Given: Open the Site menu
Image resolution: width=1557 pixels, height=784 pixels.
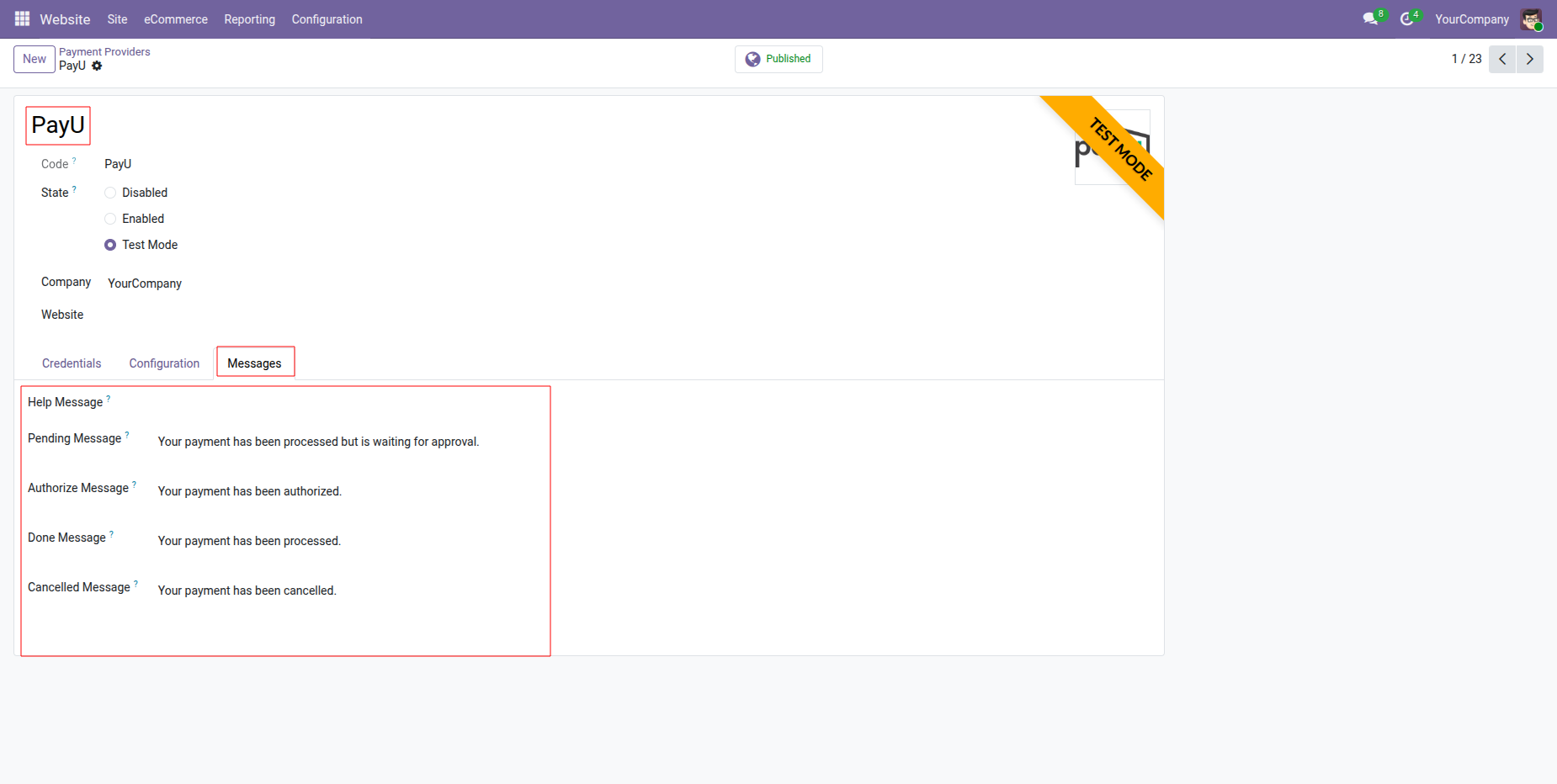Looking at the screenshot, I should click(x=117, y=19).
